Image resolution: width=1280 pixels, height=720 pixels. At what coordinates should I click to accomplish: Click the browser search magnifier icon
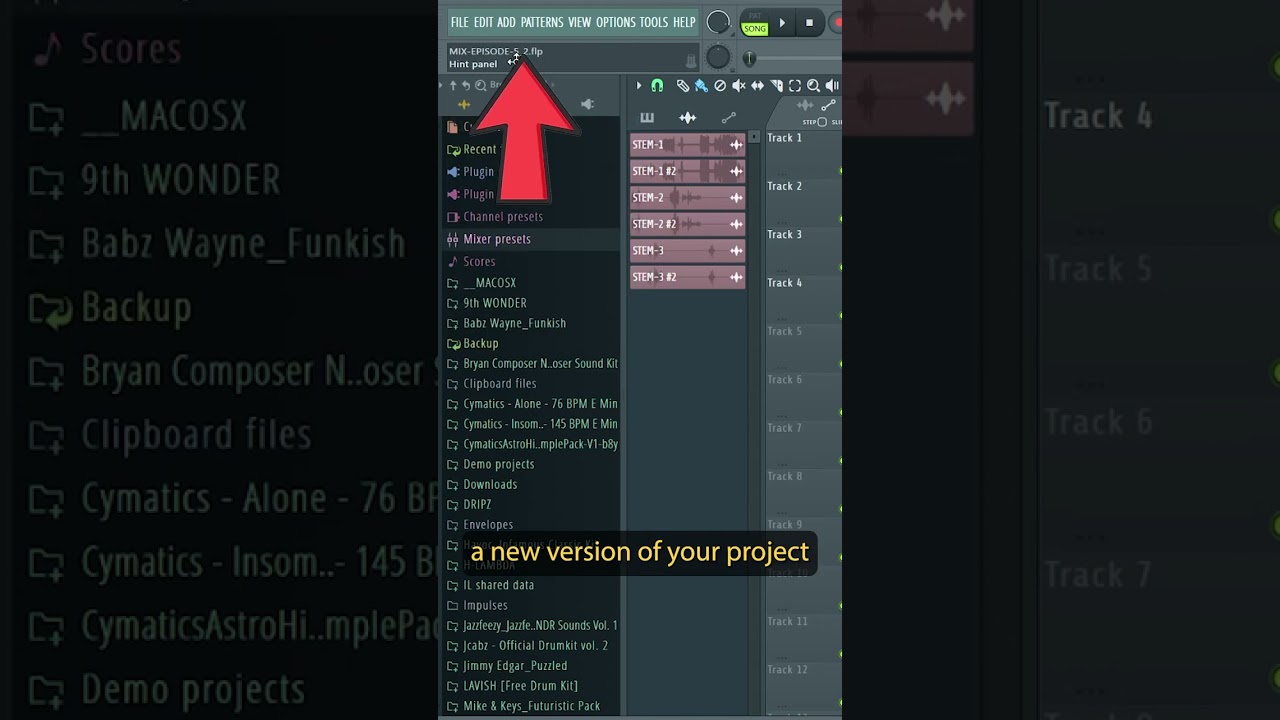(x=481, y=86)
